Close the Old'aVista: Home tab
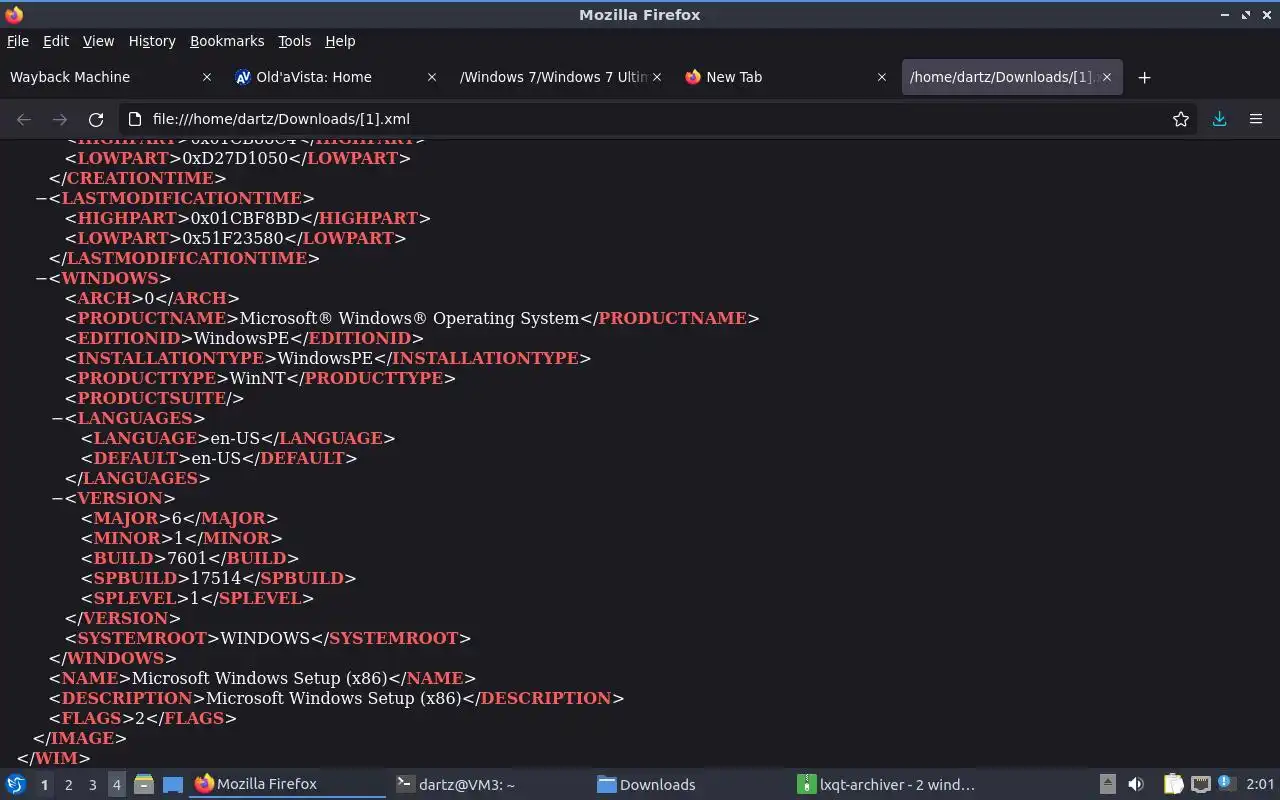 (x=432, y=77)
